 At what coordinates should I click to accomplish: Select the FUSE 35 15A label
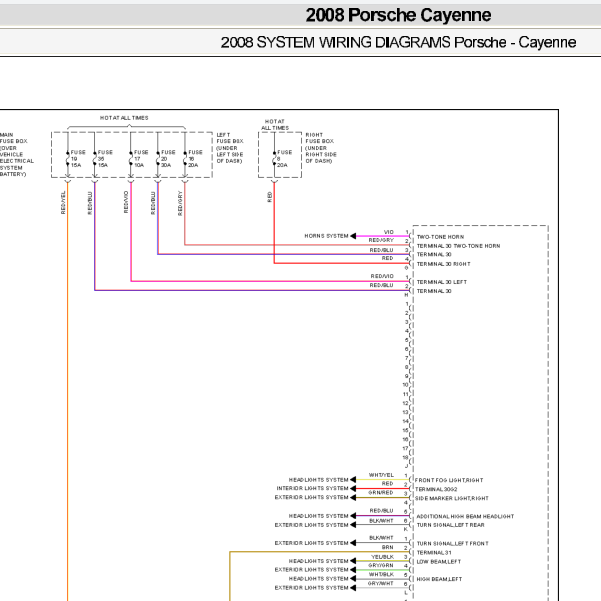tap(105, 159)
